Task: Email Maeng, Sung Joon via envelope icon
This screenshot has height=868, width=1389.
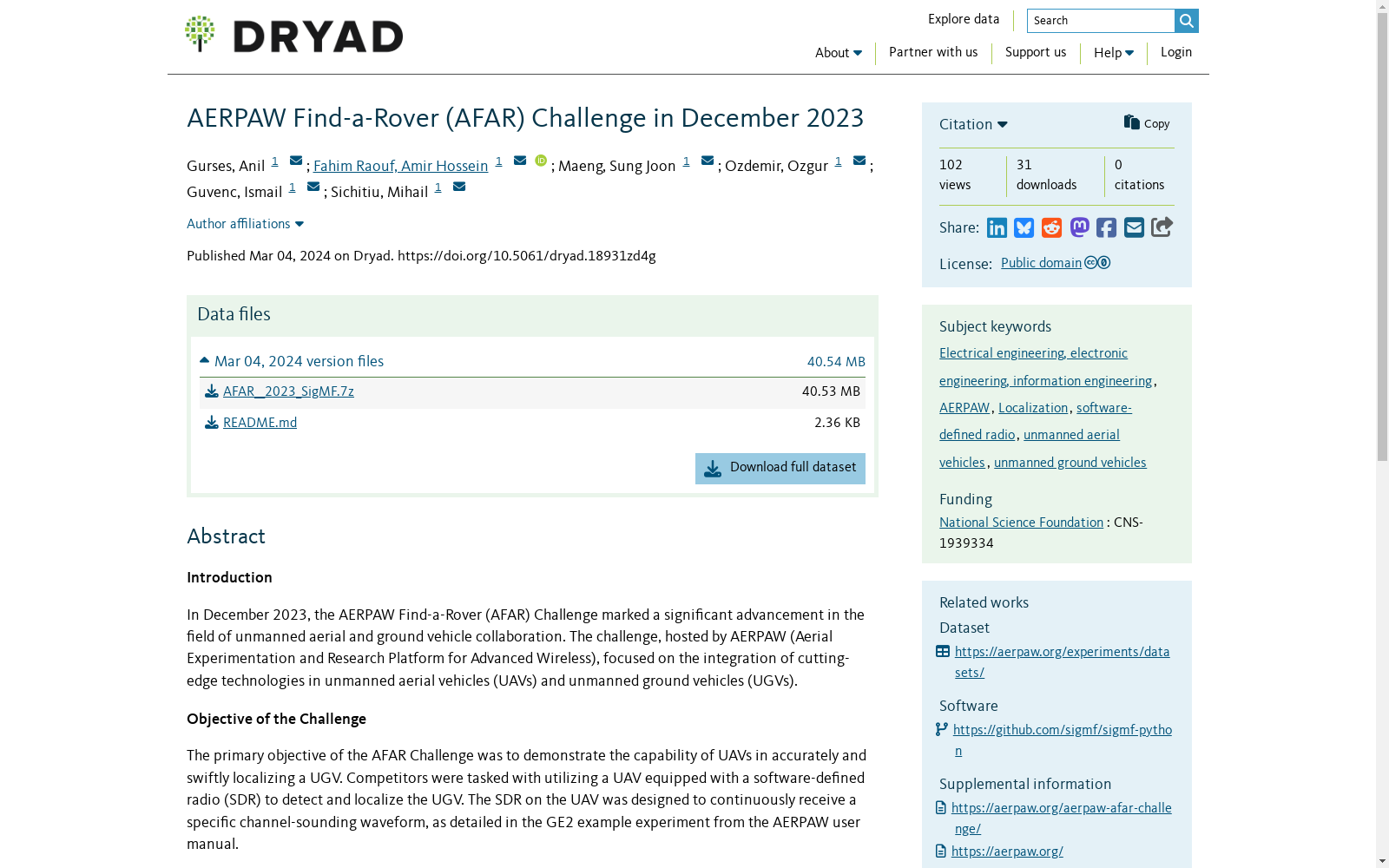Action: click(x=708, y=161)
